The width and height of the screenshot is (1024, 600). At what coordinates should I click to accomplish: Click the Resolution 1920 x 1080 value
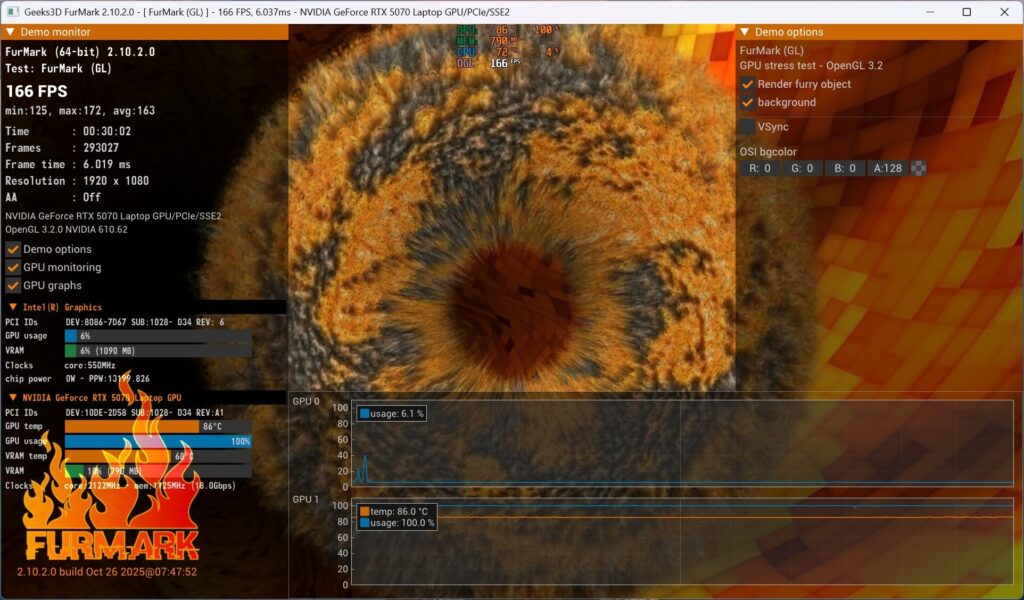point(116,181)
